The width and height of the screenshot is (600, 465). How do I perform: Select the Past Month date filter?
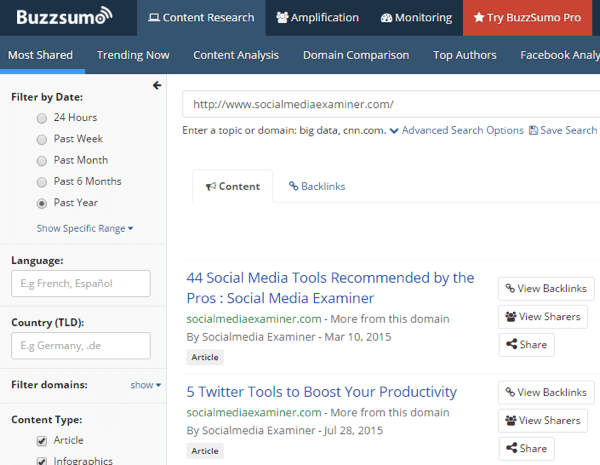[x=42, y=161]
